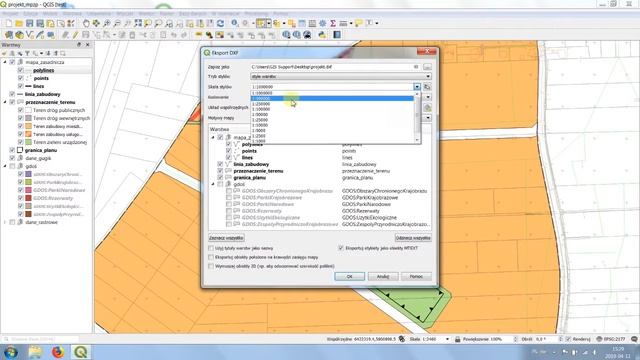Open Firefox from the taskbar
Screen dimensions: 640x360
(58, 352)
